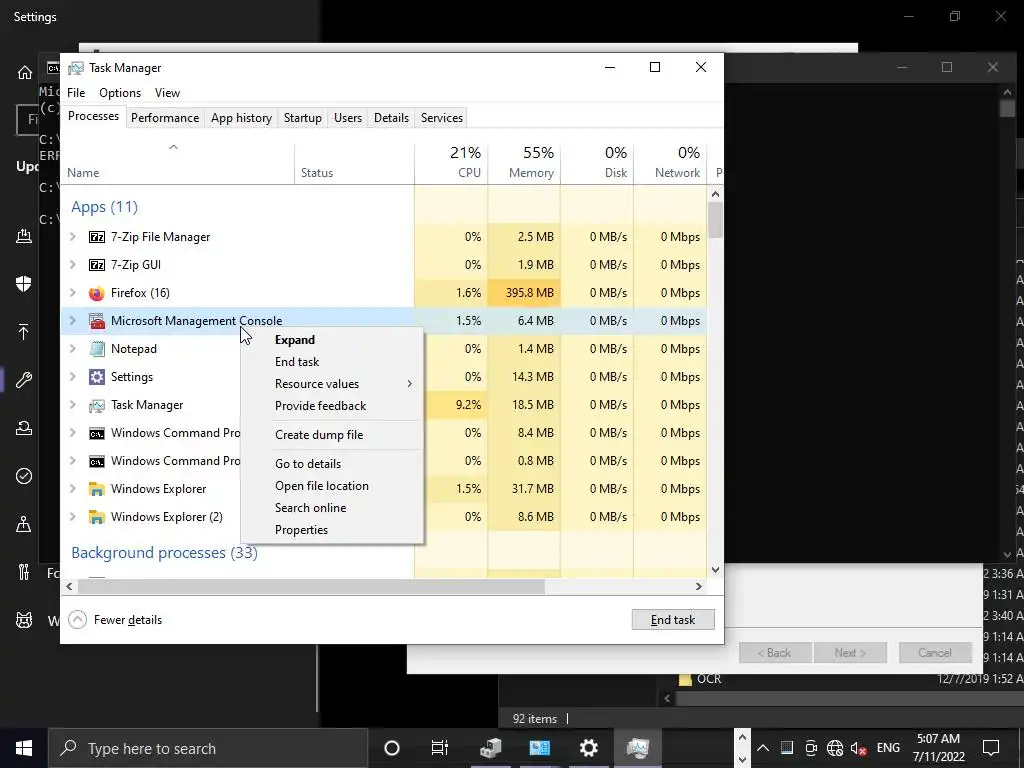Expand the Windows Explorer (2) group
The height and width of the screenshot is (768, 1024).
[x=73, y=517]
